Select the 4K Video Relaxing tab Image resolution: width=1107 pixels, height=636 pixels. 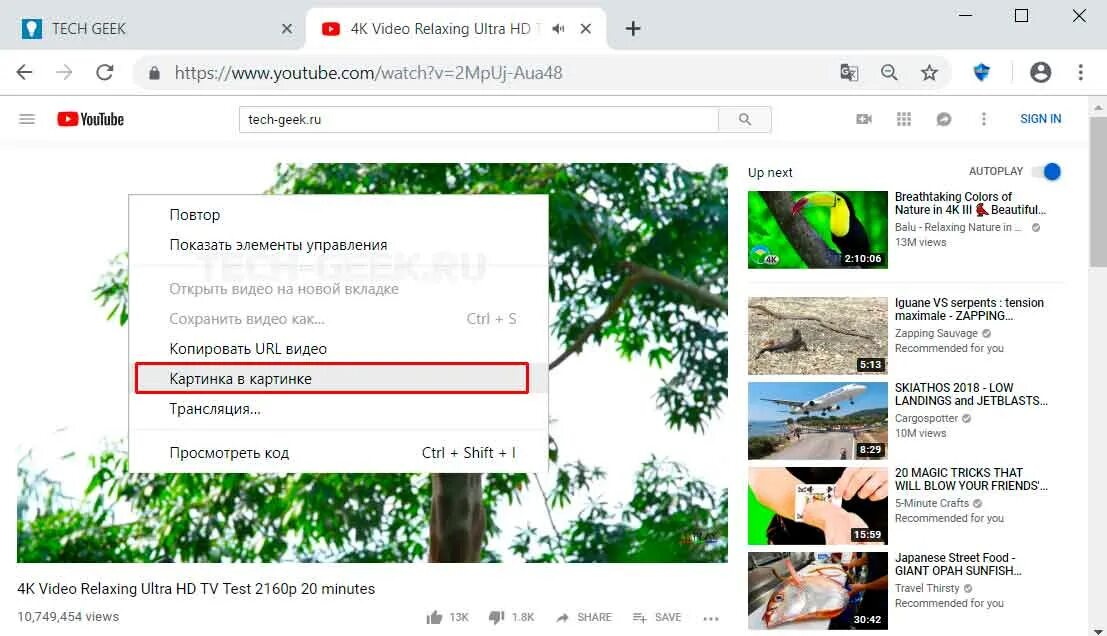[456, 29]
